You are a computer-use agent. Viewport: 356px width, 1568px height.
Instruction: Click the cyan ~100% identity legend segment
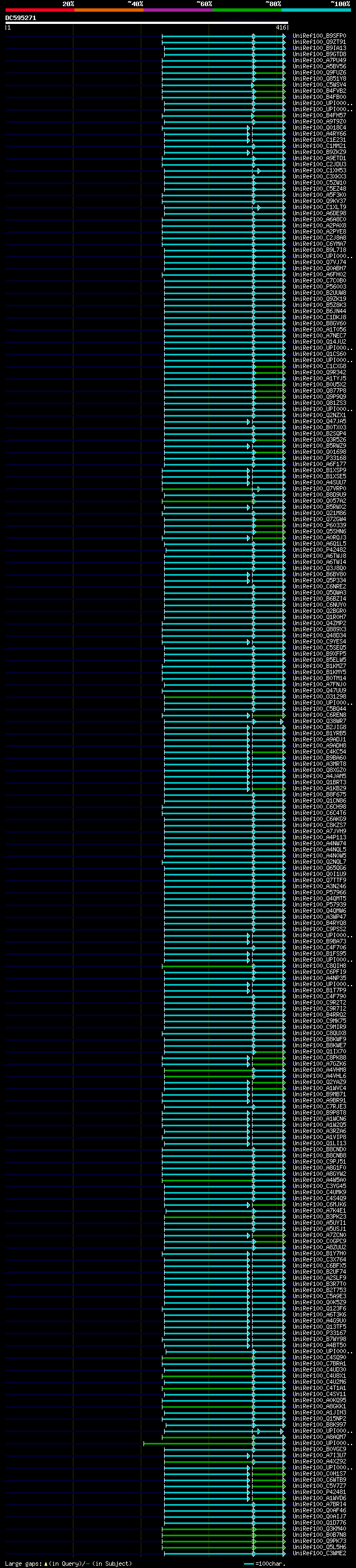coord(316,10)
